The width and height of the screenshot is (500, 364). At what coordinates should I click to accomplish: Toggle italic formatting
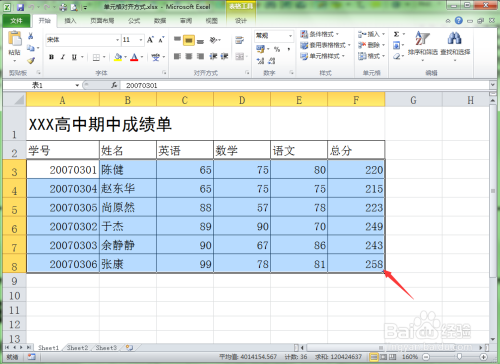click(x=62, y=57)
